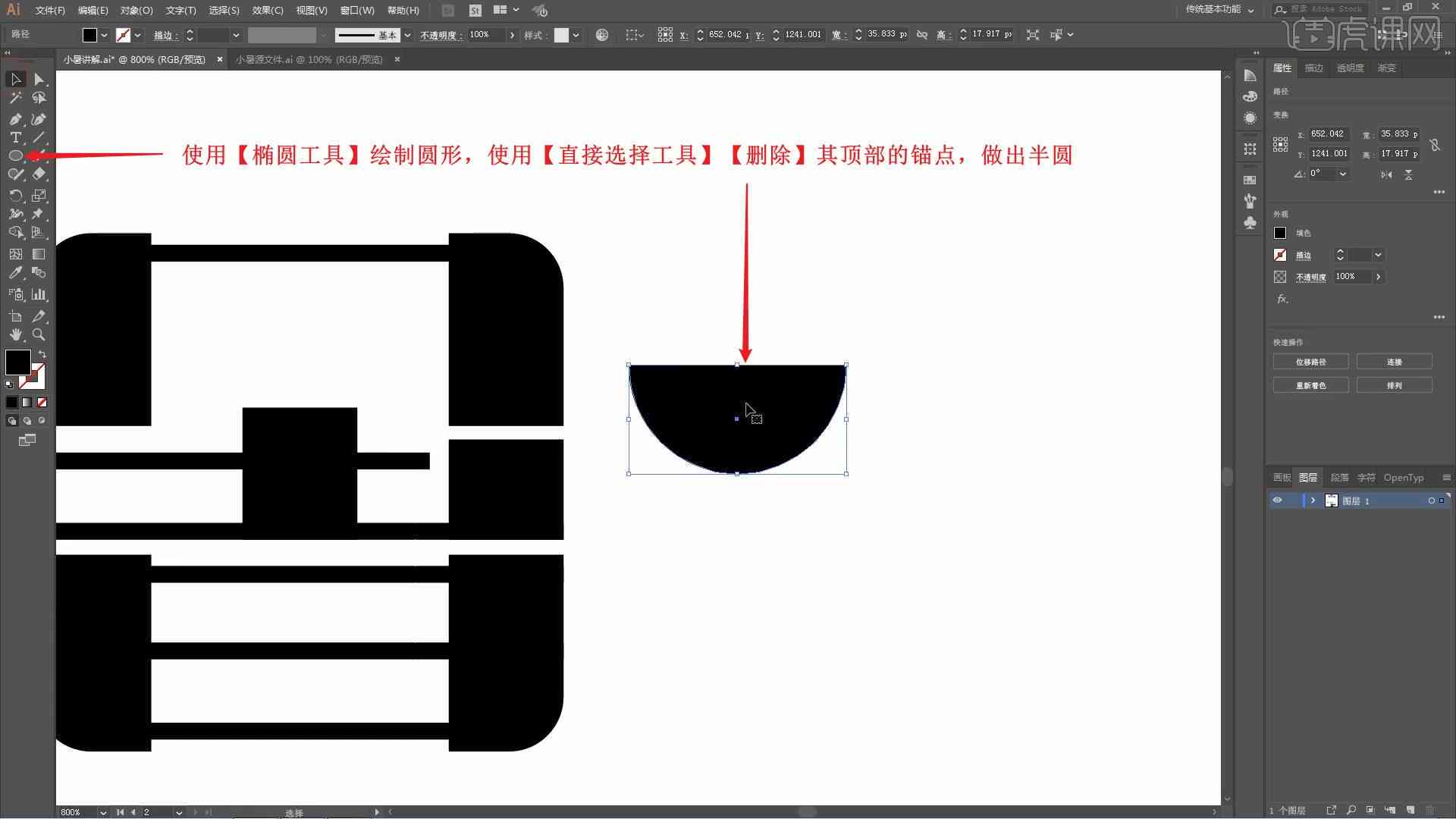The image size is (1456, 819).
Task: Select the Scale tool
Action: [x=39, y=195]
